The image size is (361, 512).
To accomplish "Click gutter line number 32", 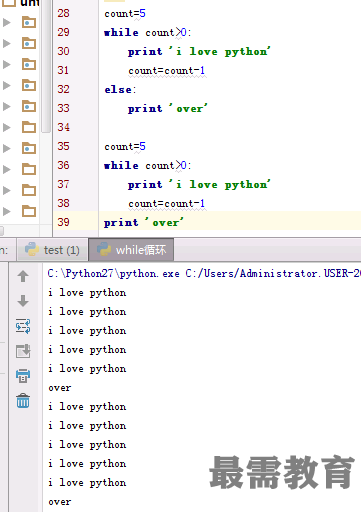I will 63,89.
